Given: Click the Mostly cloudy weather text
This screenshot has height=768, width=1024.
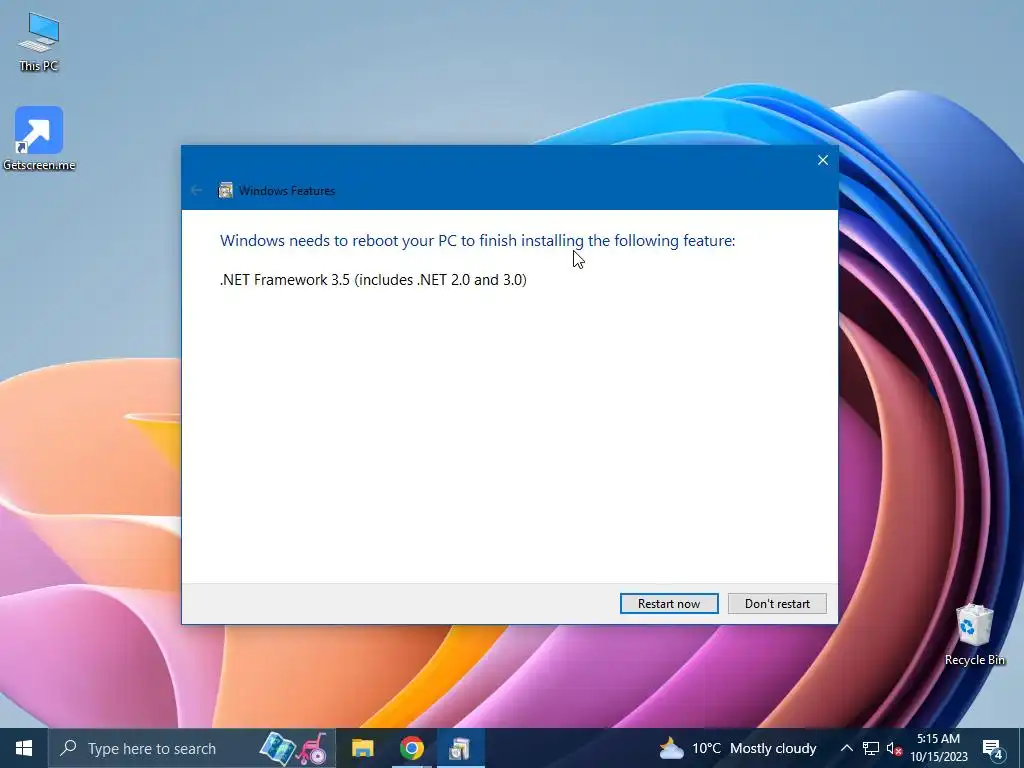Looking at the screenshot, I should click(x=773, y=748).
